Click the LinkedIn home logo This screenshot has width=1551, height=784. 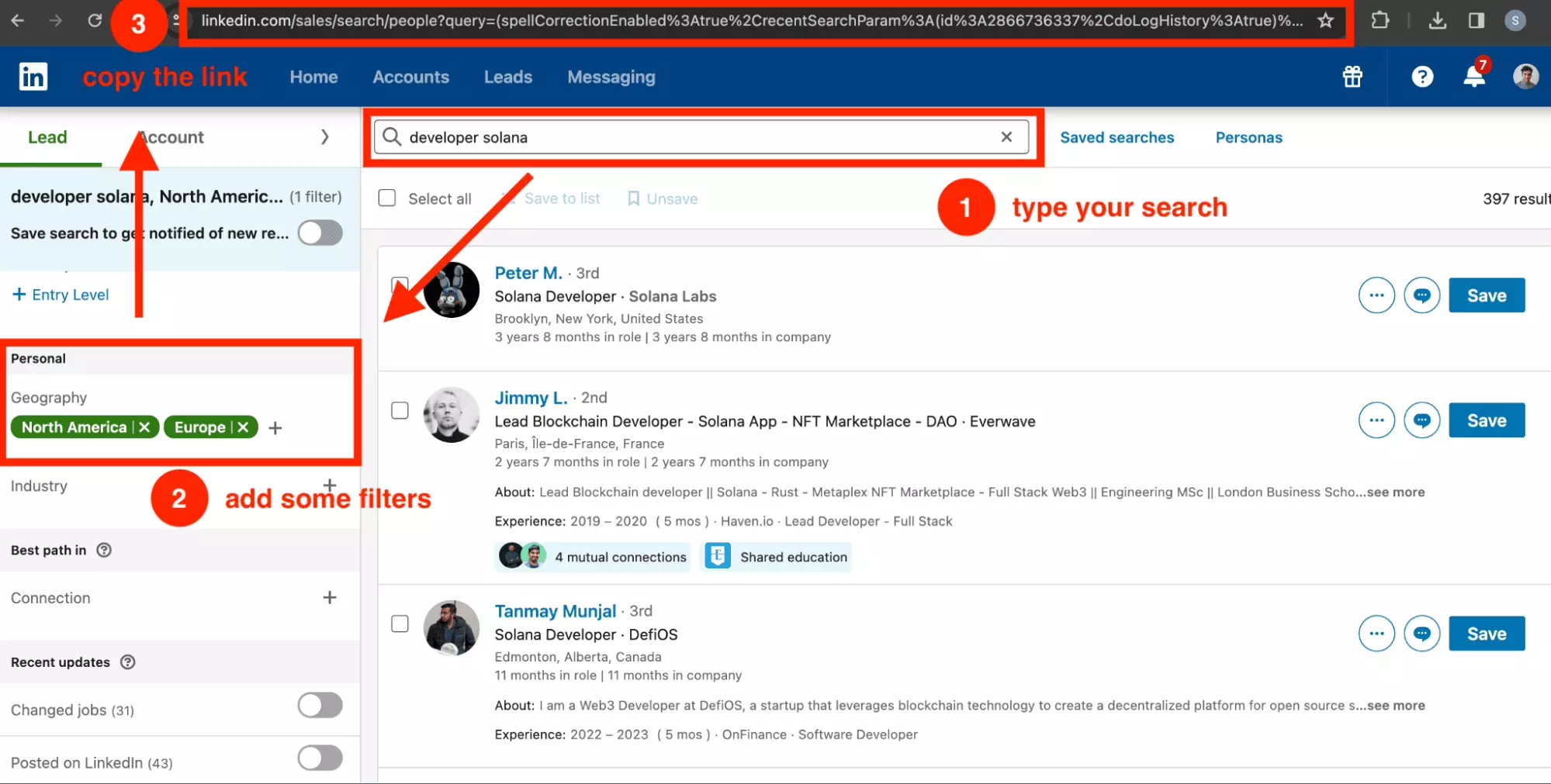click(33, 76)
